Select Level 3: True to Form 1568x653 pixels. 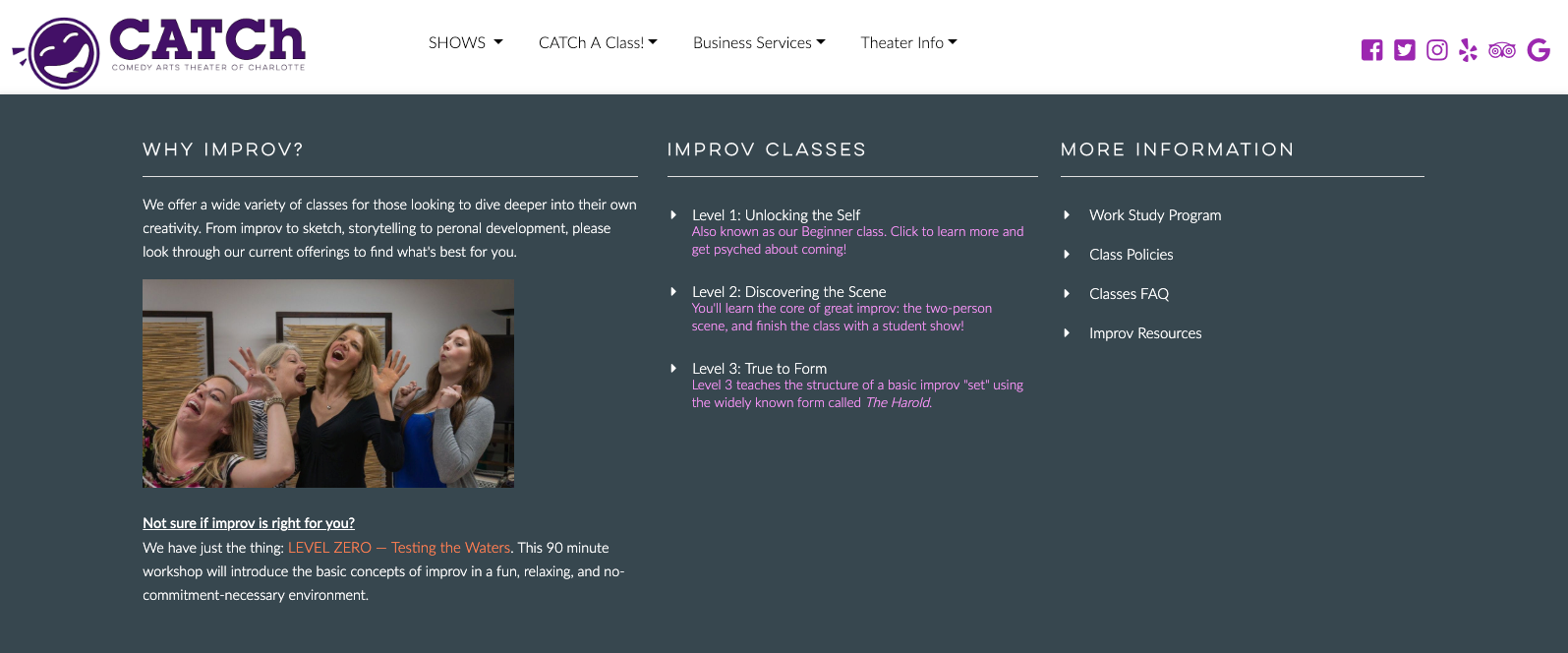[x=759, y=369]
